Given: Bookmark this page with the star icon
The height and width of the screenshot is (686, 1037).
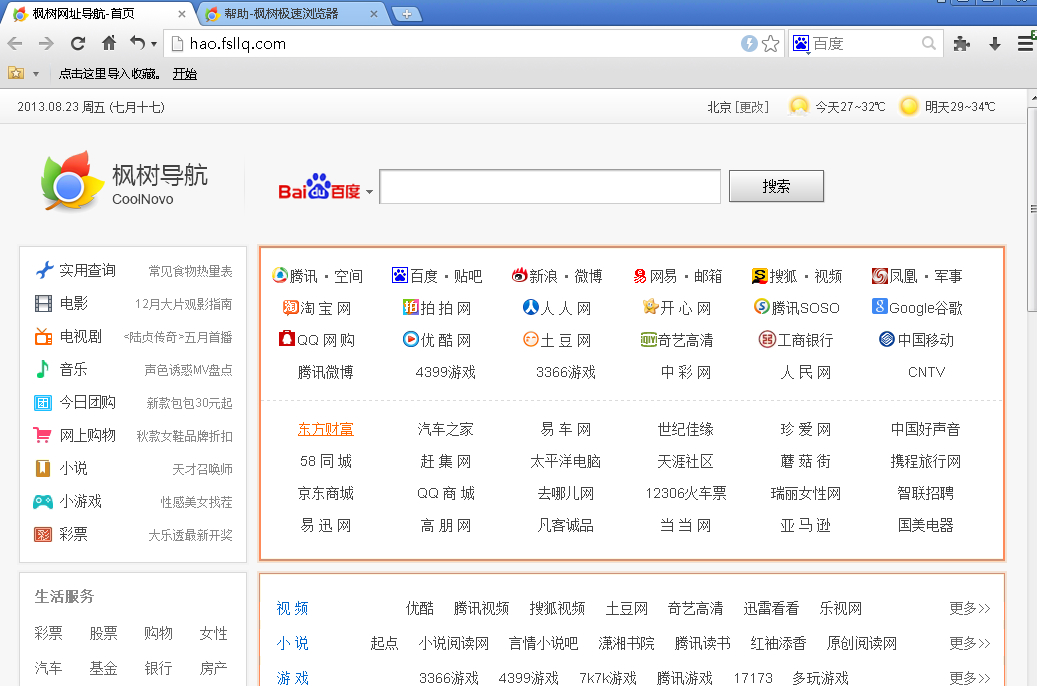Looking at the screenshot, I should (x=770, y=43).
